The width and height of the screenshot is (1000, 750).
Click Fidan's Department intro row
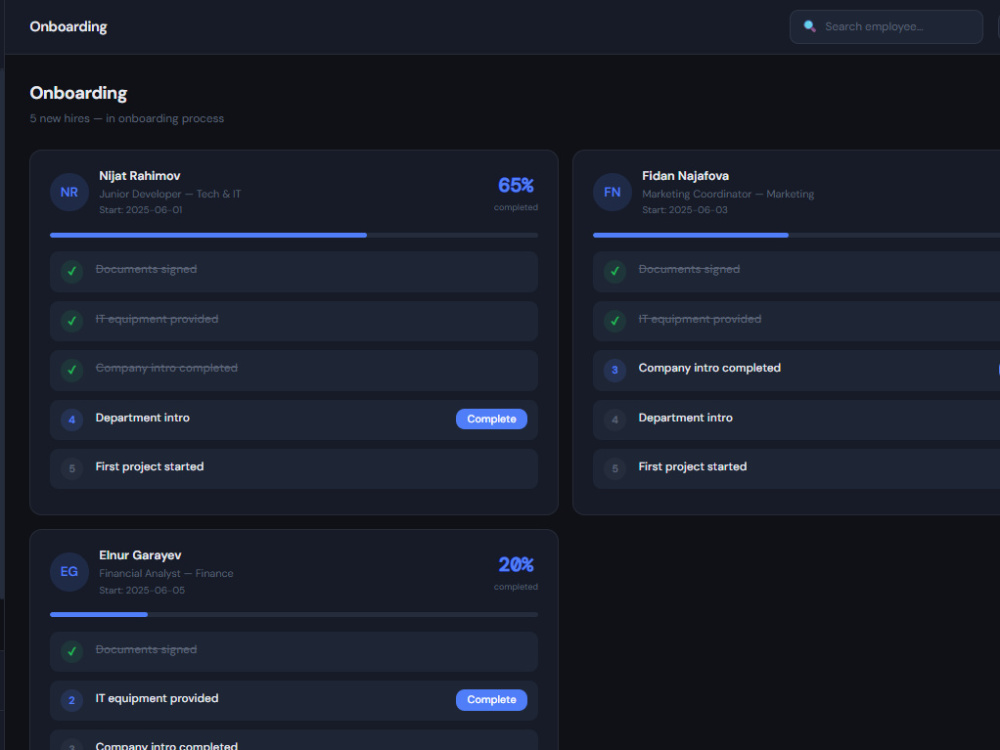click(797, 420)
